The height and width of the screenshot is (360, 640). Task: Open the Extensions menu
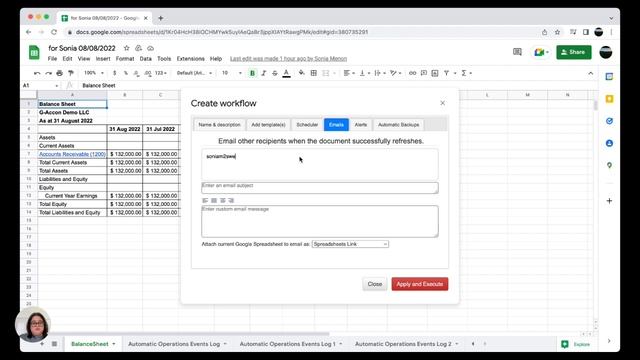191,59
